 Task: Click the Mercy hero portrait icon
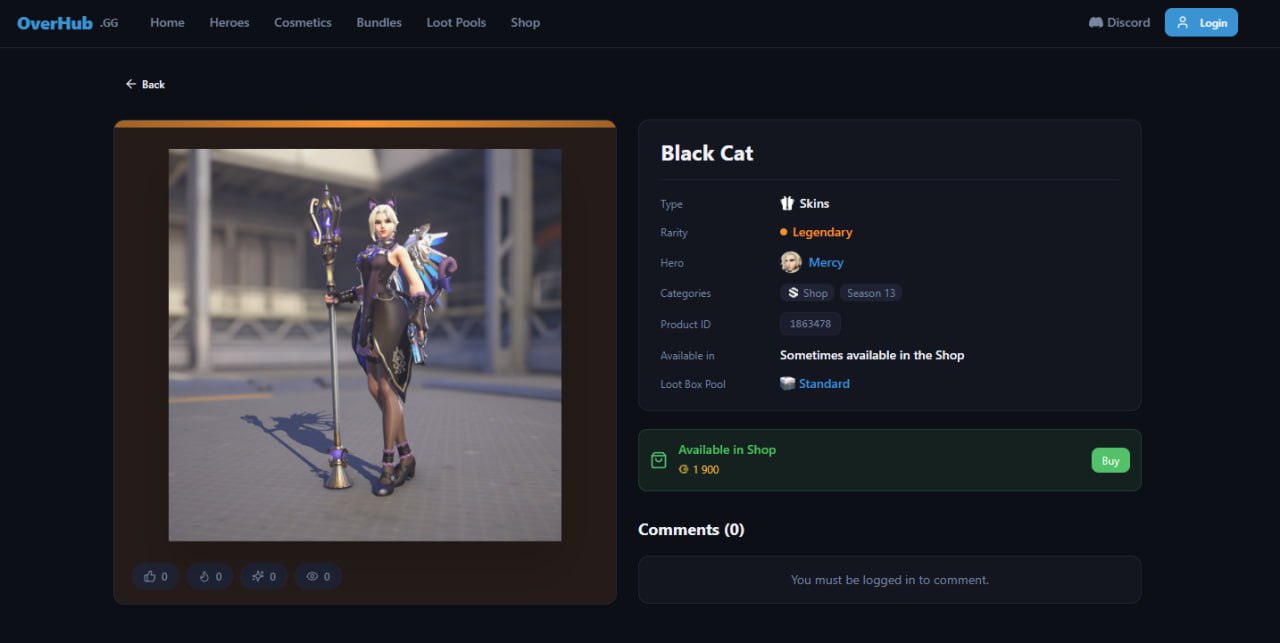[791, 262]
